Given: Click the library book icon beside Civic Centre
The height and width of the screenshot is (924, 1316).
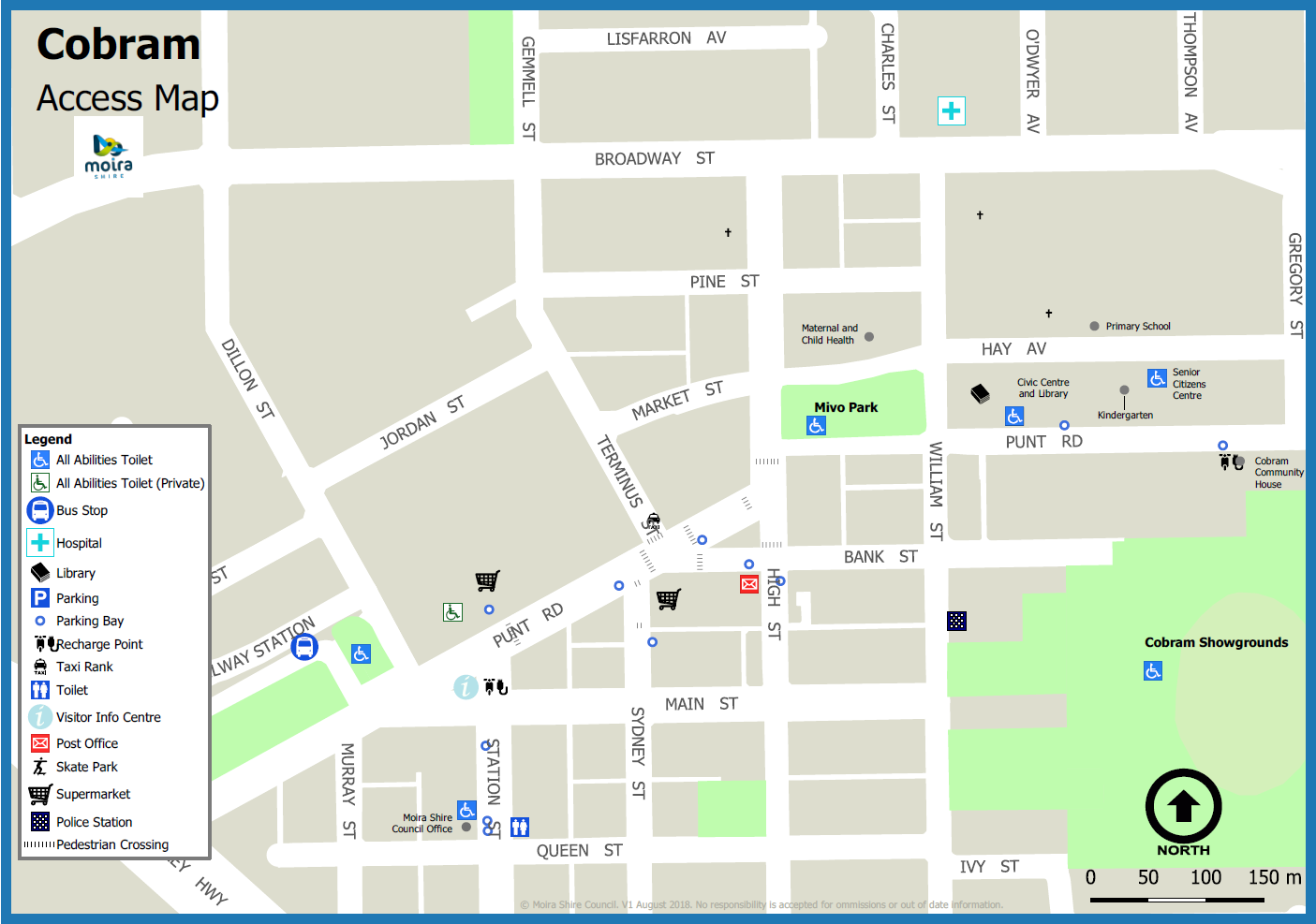Looking at the screenshot, I should coord(980,393).
